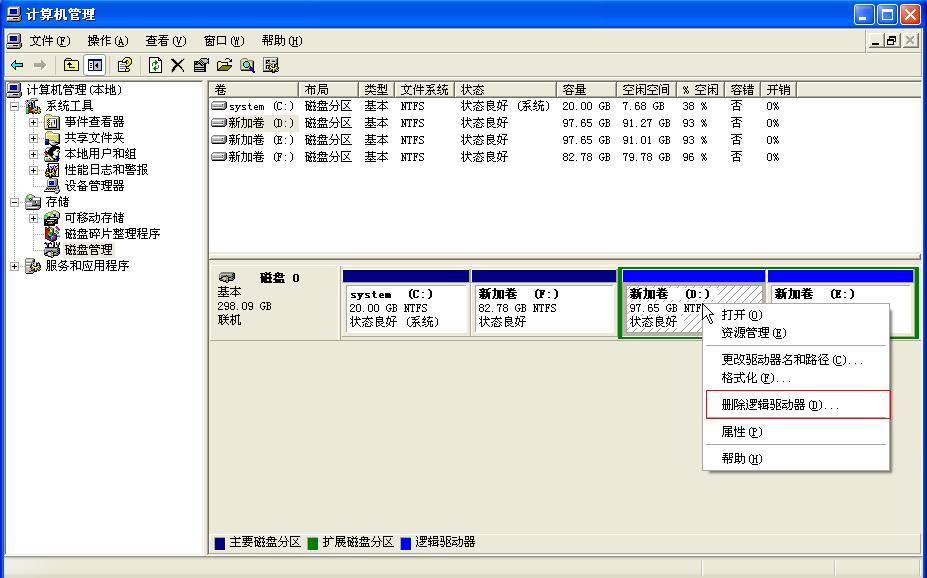Sort by the 布局 column header
The width and height of the screenshot is (927, 578).
click(x=329, y=90)
